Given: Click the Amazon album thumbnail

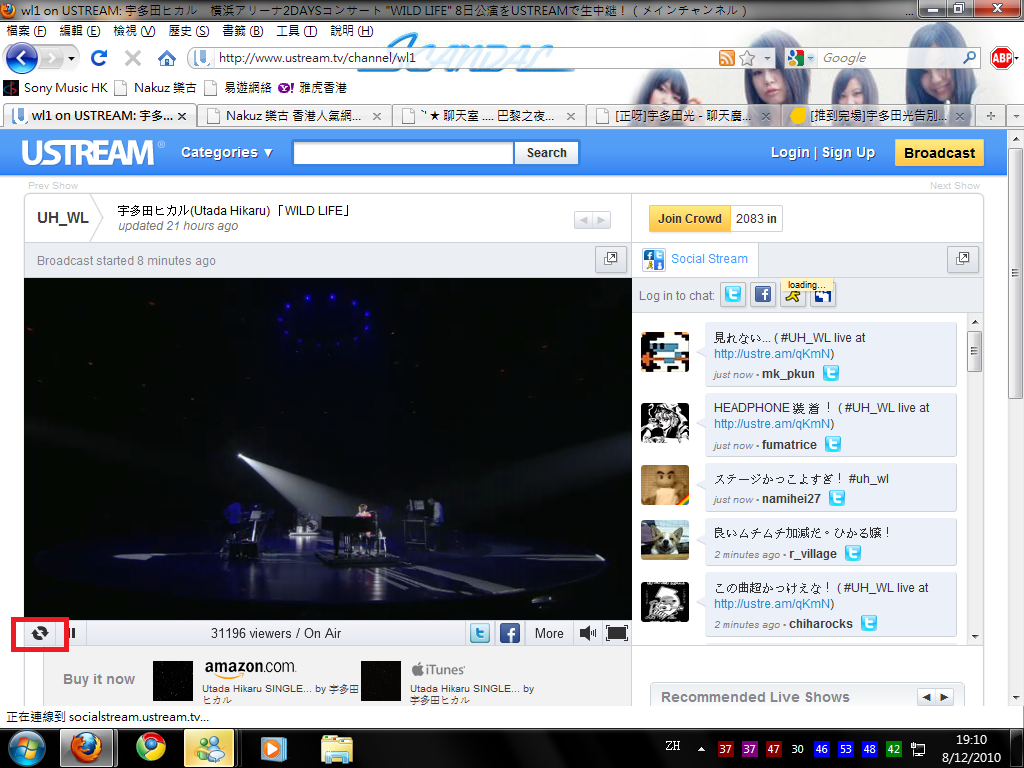Looking at the screenshot, I should click(173, 680).
